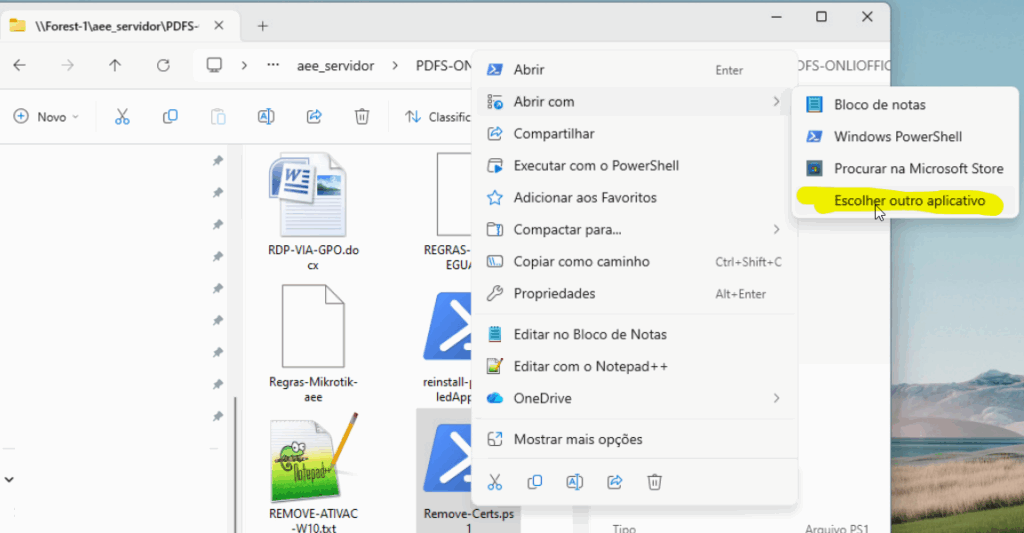Select Windows PowerShell in Abrir com
This screenshot has height=533, width=1024.
click(897, 137)
